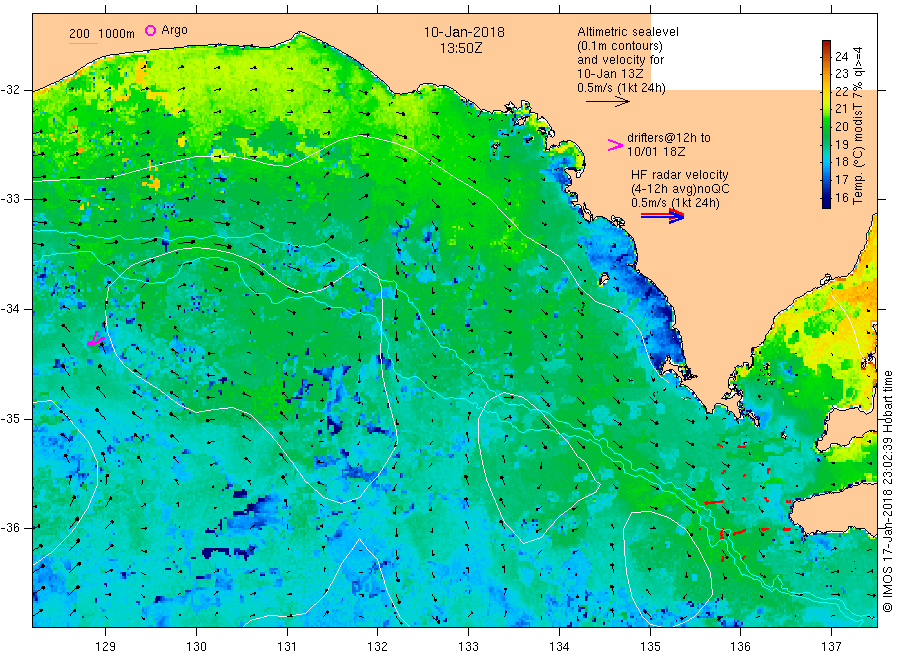Click the 'Altimetric sealevel' legend text
The height and width of the screenshot is (660, 900).
click(x=627, y=32)
